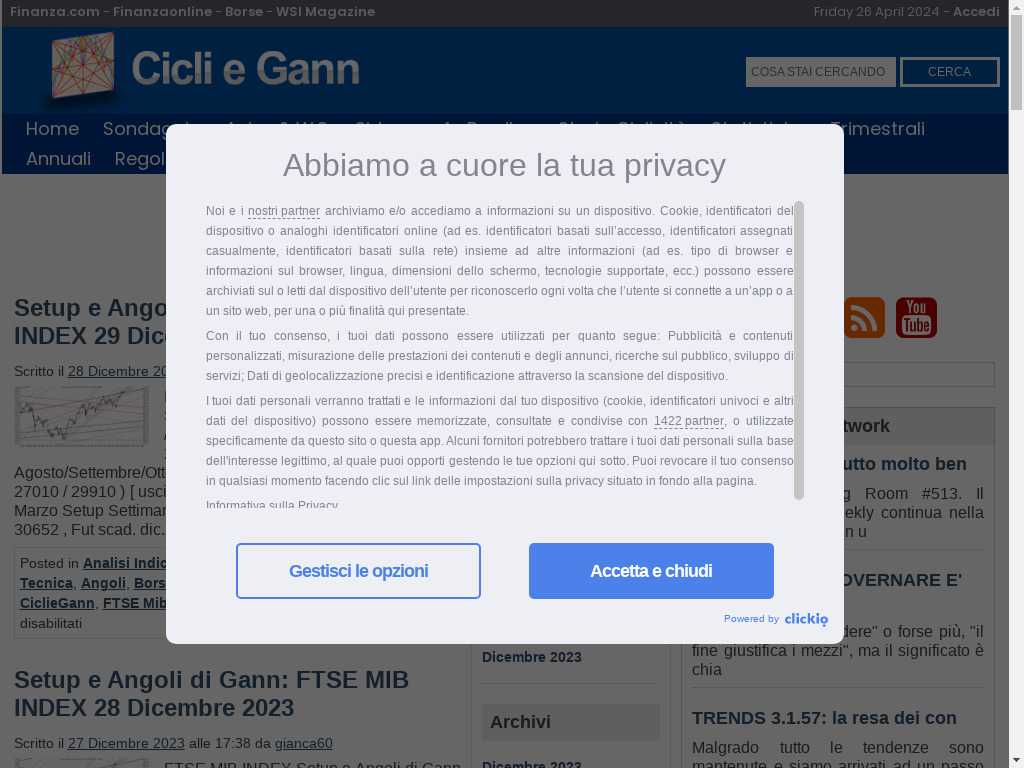Viewport: 1024px width, 768px height.
Task: Open the Finanzaonline top bar link
Action: (x=163, y=12)
